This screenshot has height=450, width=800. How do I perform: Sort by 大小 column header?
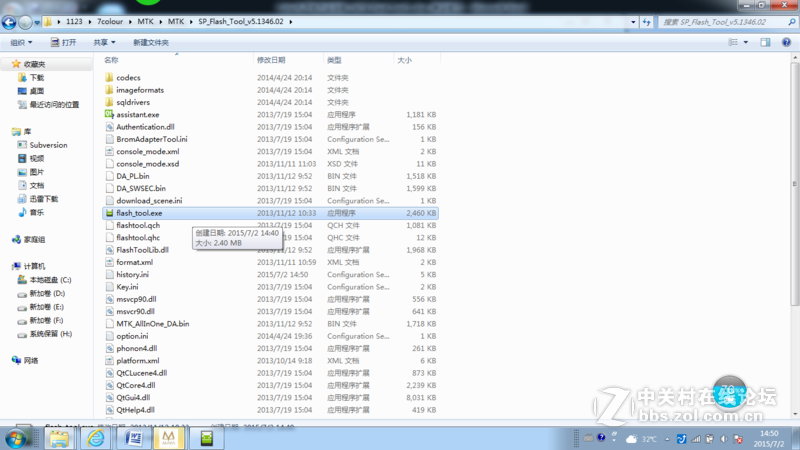(404, 60)
